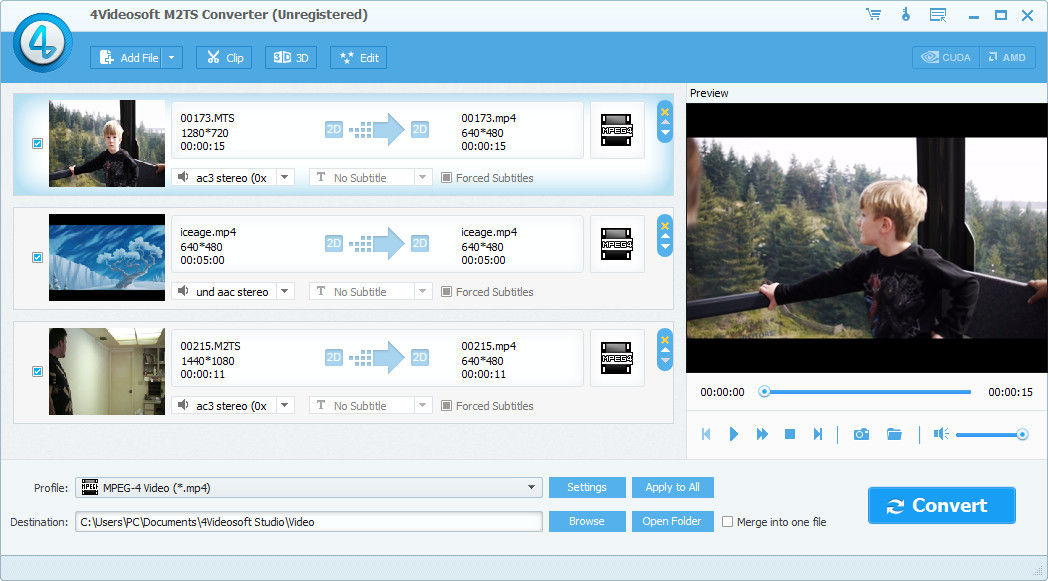Enable Forced Subtitles for 00215.M2TS
The image size is (1048, 581).
tap(446, 406)
